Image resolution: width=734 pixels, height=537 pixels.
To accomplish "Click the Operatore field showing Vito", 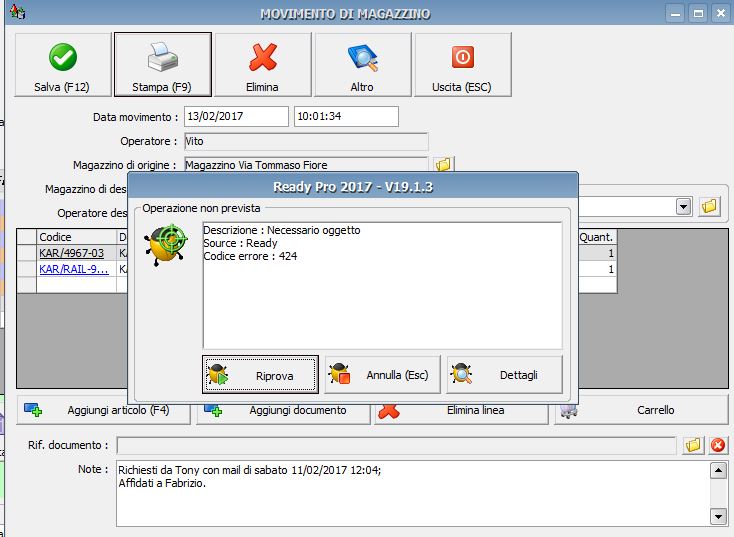I will [306, 141].
